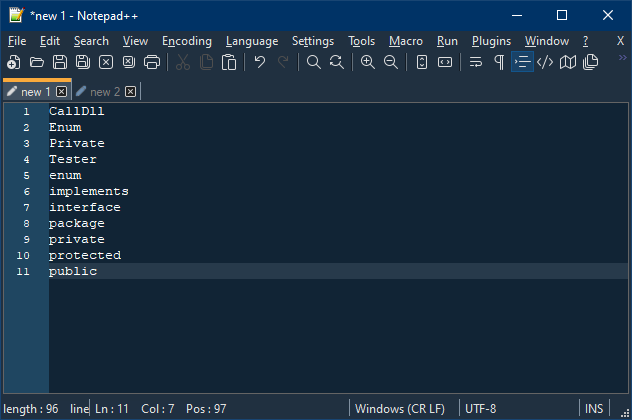Image resolution: width=632 pixels, height=420 pixels.
Task: Open the Run menu
Action: (x=447, y=41)
